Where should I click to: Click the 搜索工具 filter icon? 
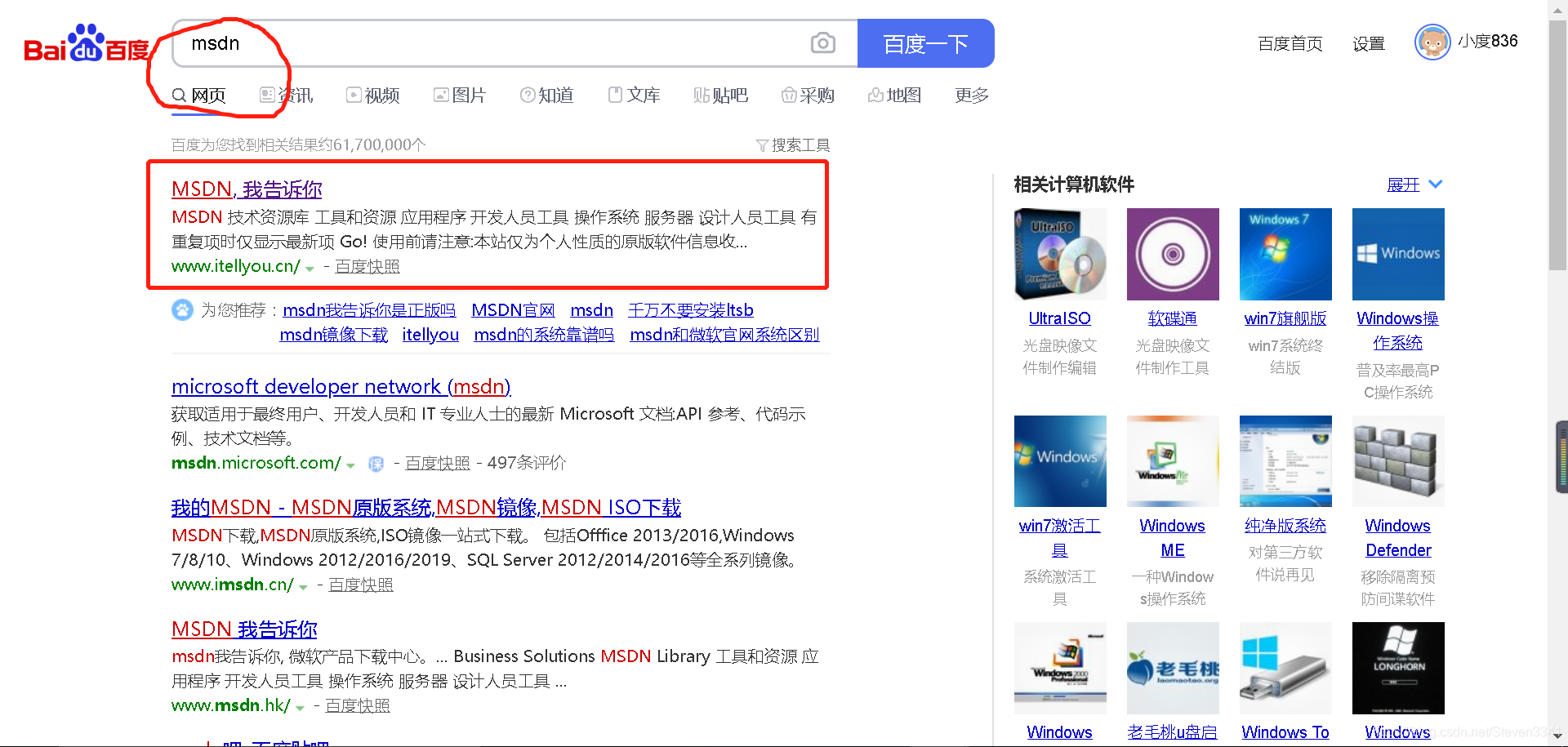click(762, 145)
